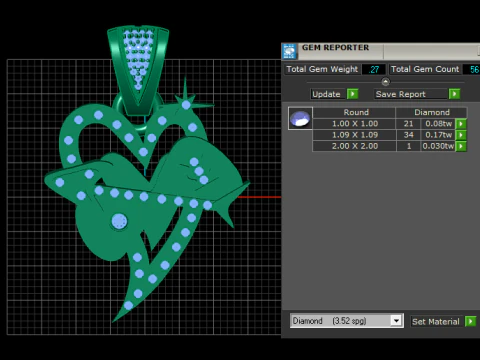Click the green arrow on the 0.08tw row

click(461, 124)
